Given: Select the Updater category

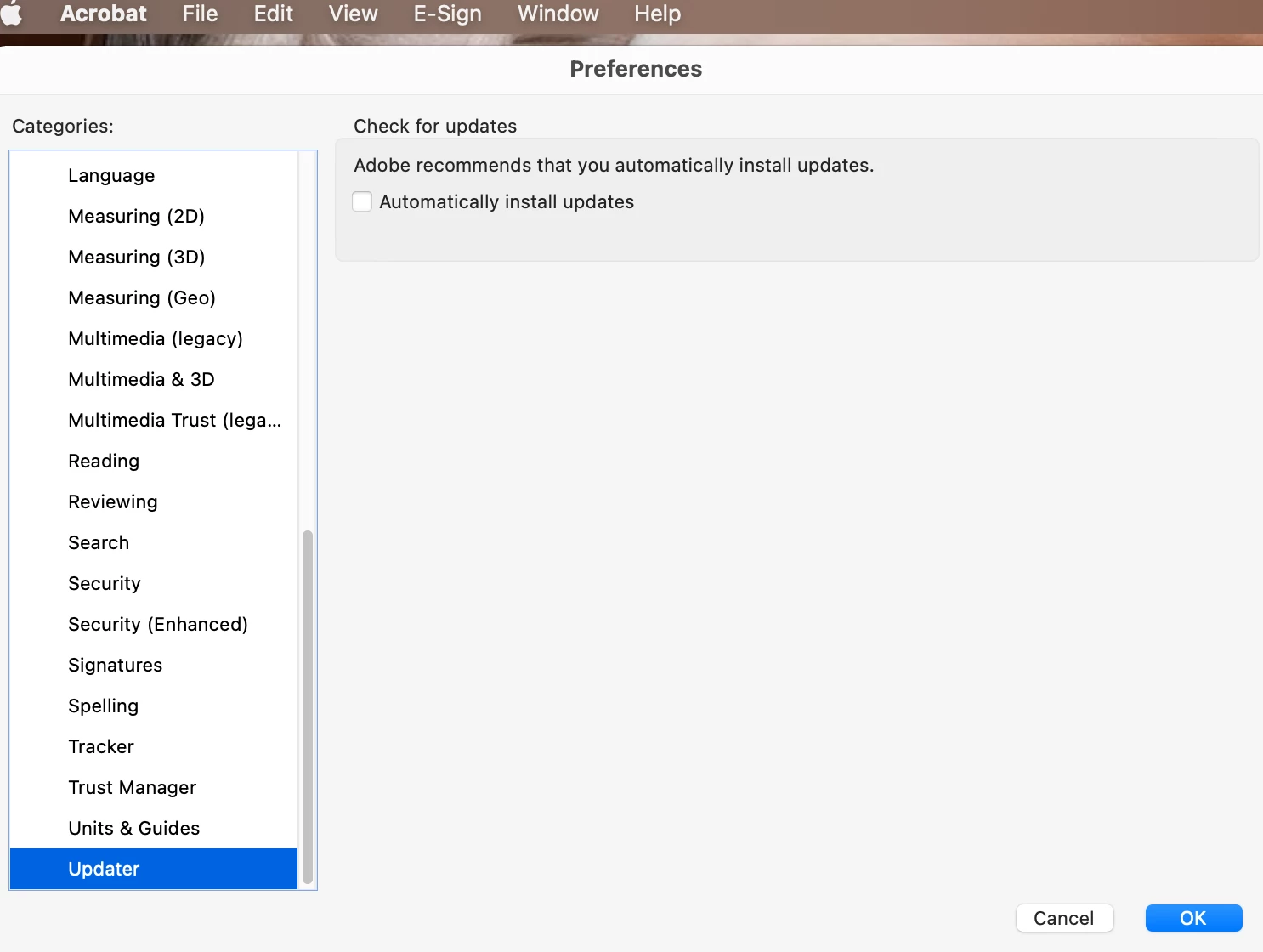Looking at the screenshot, I should click(x=154, y=869).
